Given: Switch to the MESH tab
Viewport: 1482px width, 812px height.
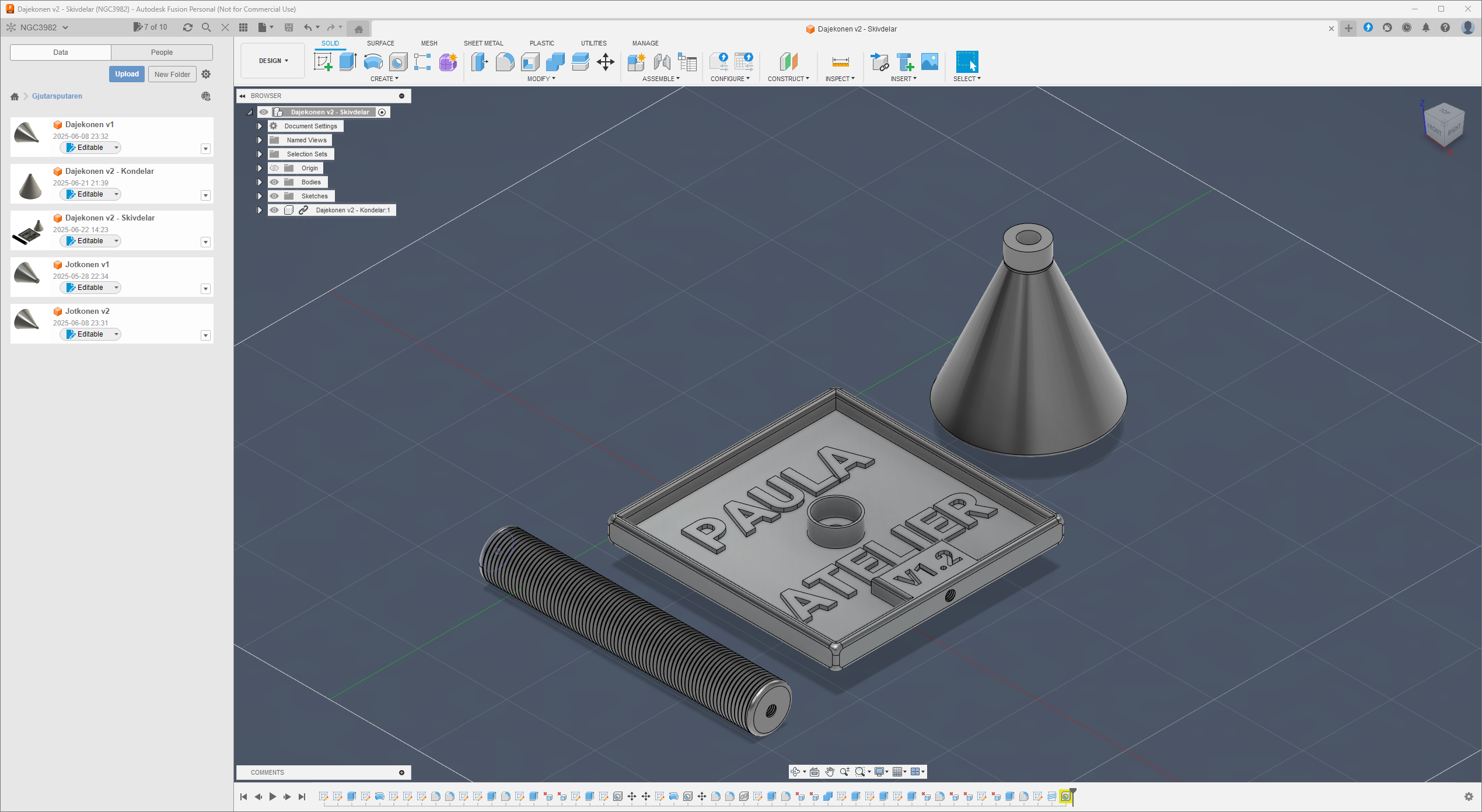Looking at the screenshot, I should tap(429, 43).
